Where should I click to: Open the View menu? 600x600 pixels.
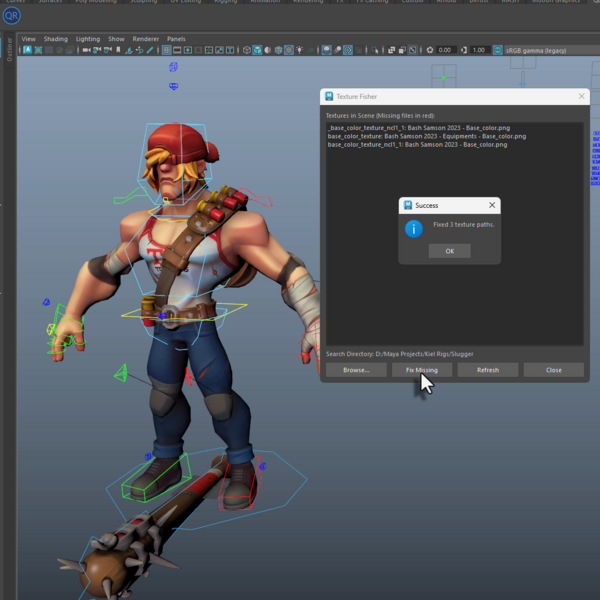(x=28, y=39)
